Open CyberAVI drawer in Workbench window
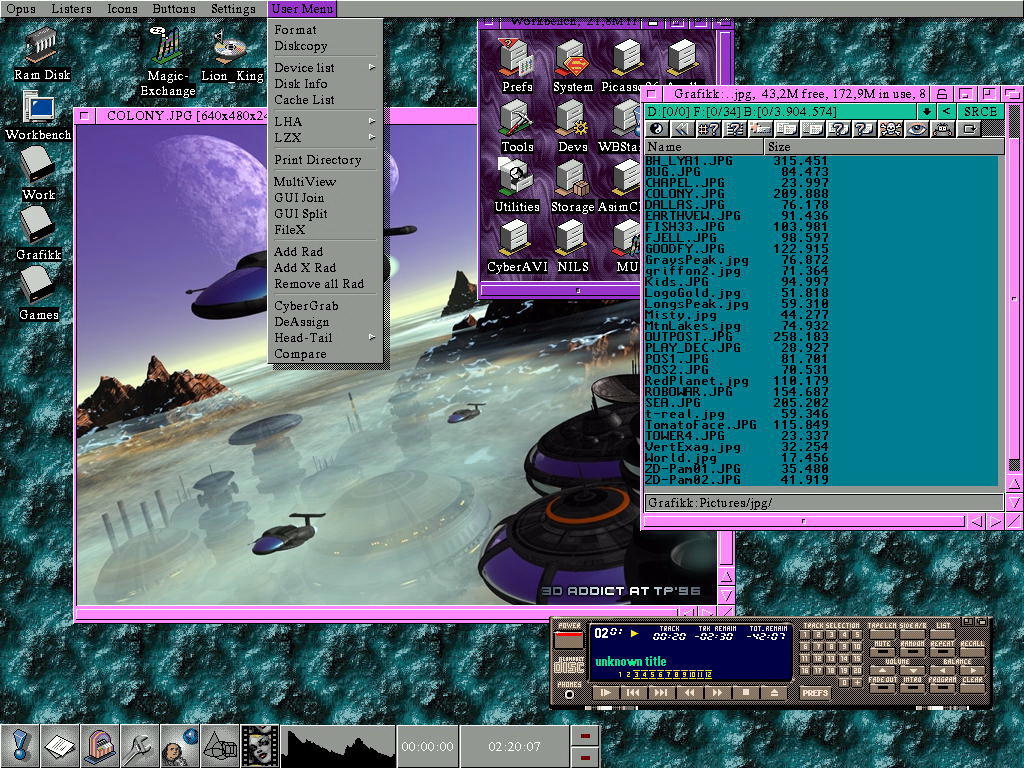This screenshot has width=1024, height=768. [x=517, y=246]
